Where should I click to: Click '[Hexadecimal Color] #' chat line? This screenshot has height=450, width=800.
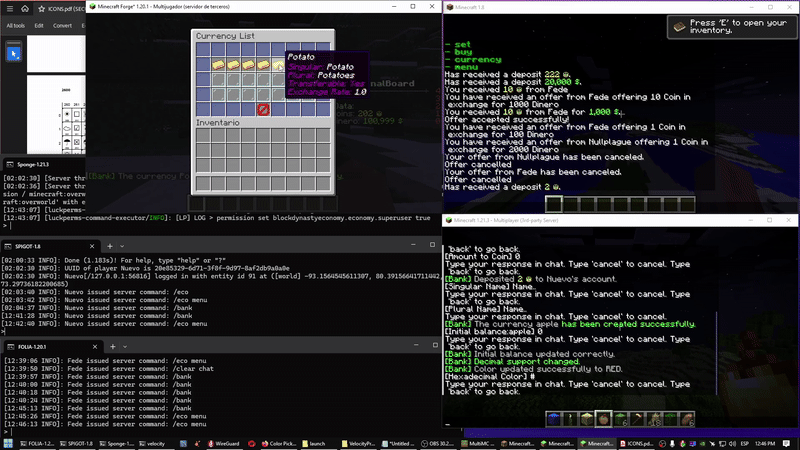(x=490, y=377)
